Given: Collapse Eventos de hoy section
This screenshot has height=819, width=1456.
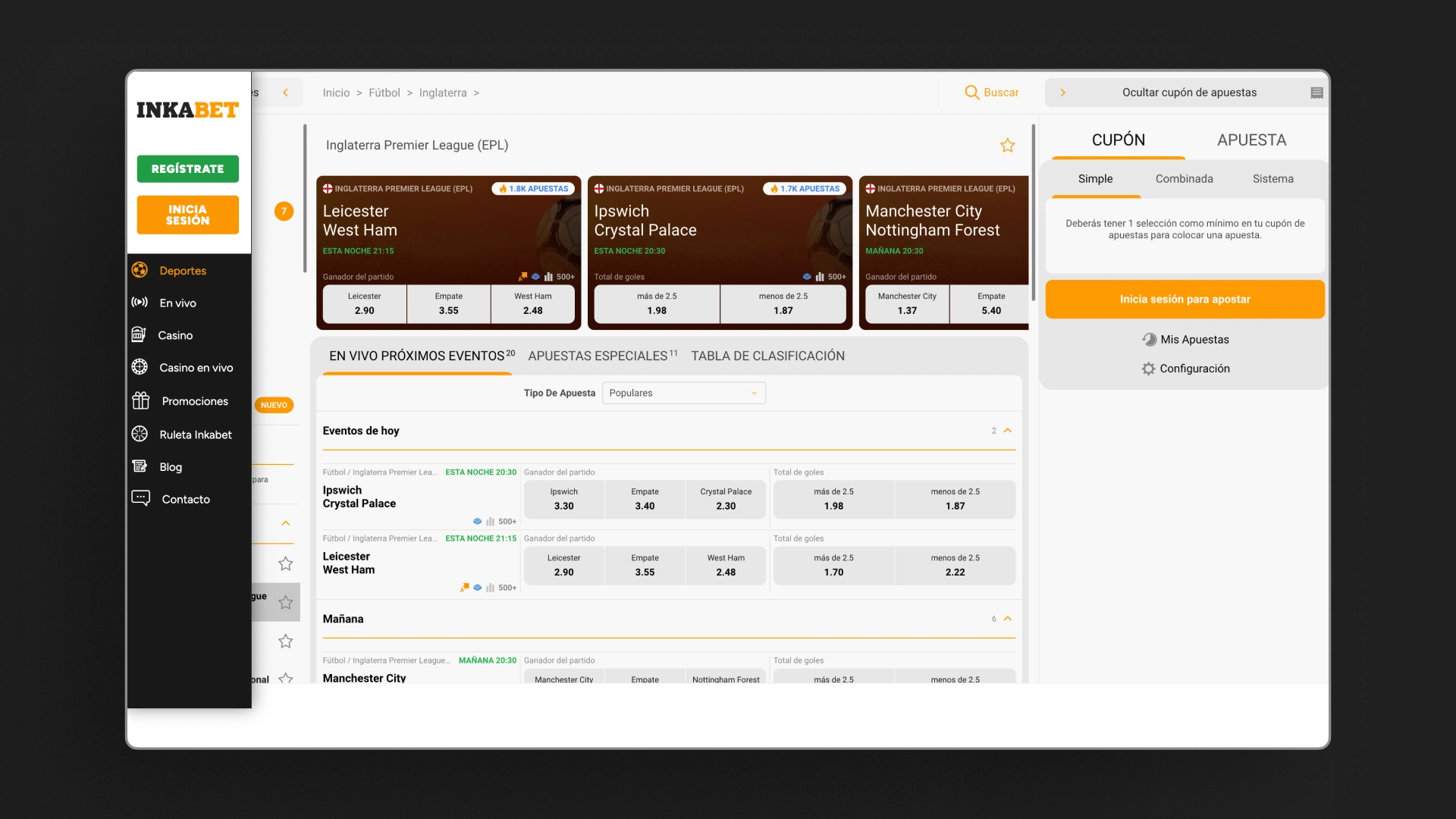Looking at the screenshot, I should (x=1008, y=431).
